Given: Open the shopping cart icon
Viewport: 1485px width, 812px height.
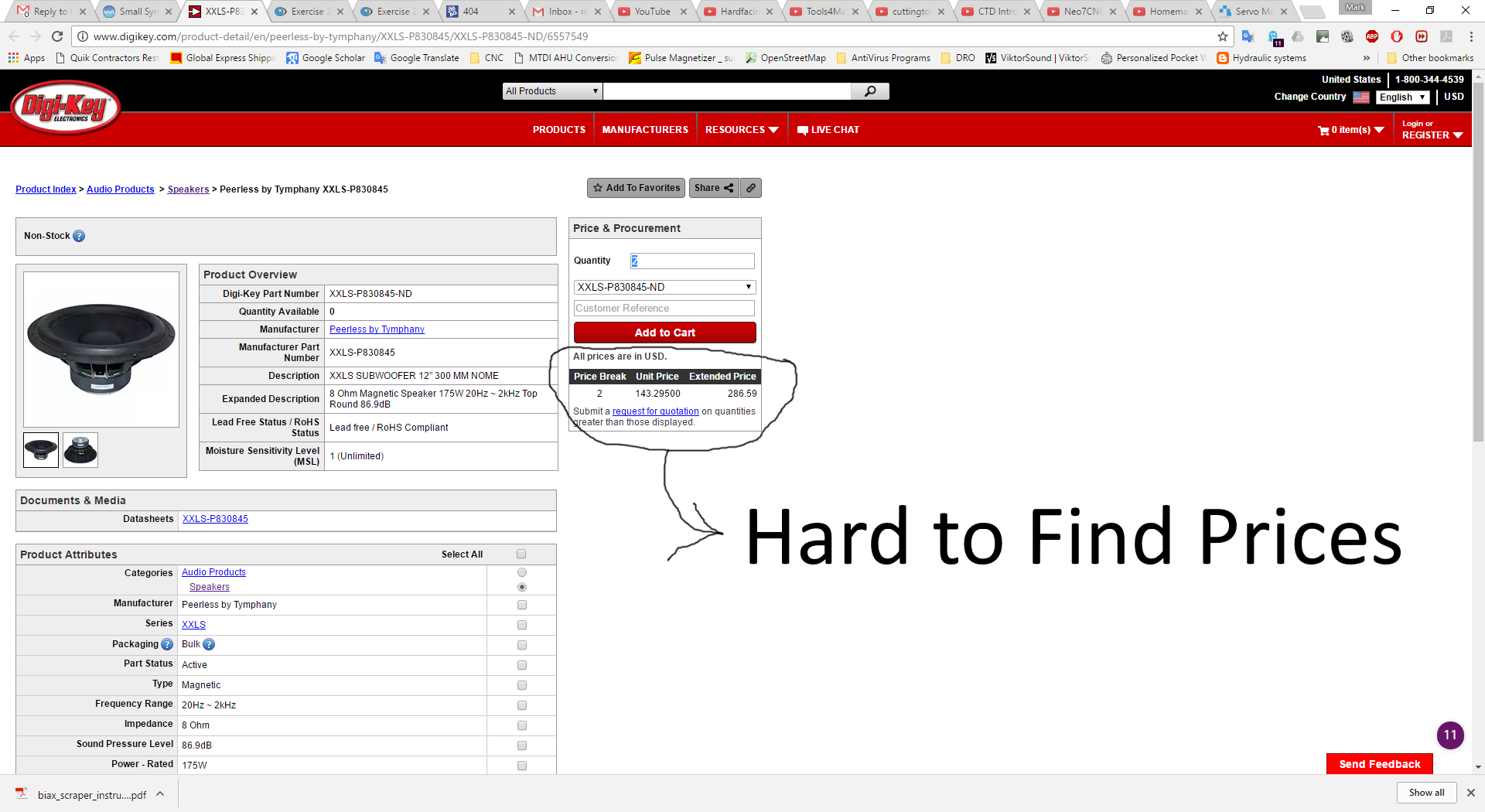Looking at the screenshot, I should tap(1323, 130).
